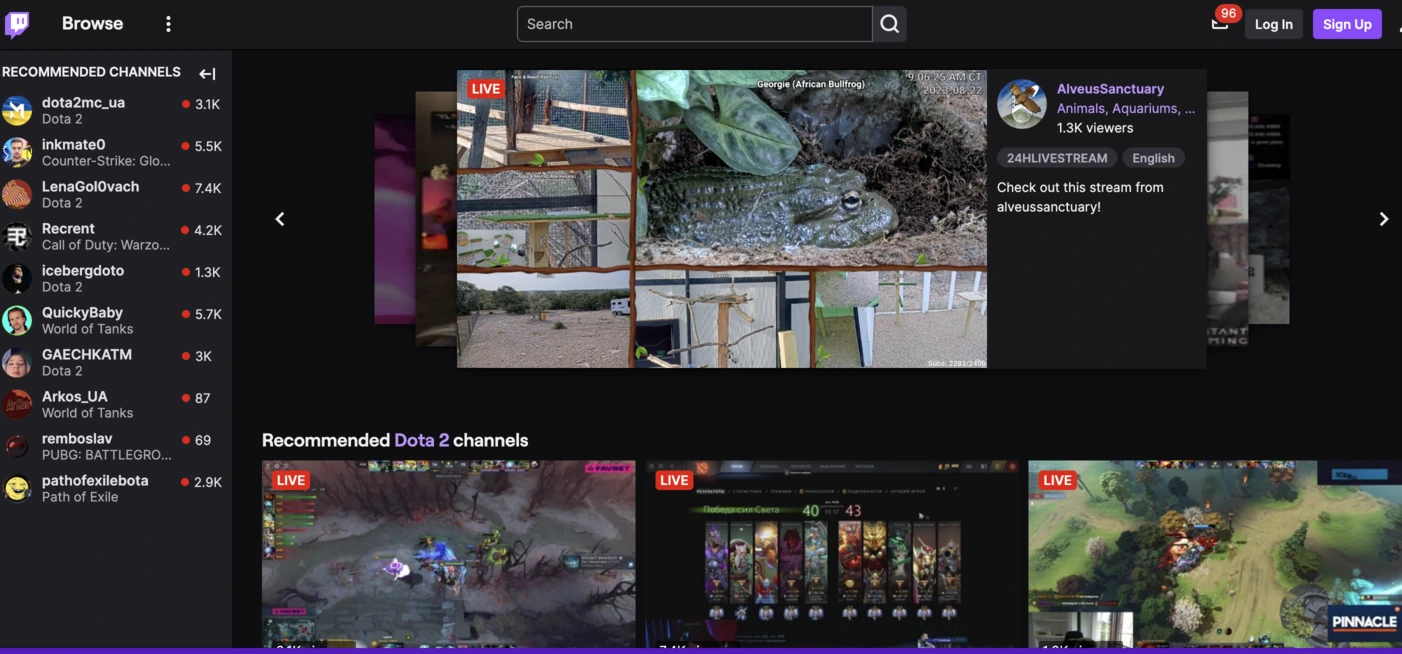Select carousel card left of the featured stream
The image size is (1402, 654).
coord(436,219)
